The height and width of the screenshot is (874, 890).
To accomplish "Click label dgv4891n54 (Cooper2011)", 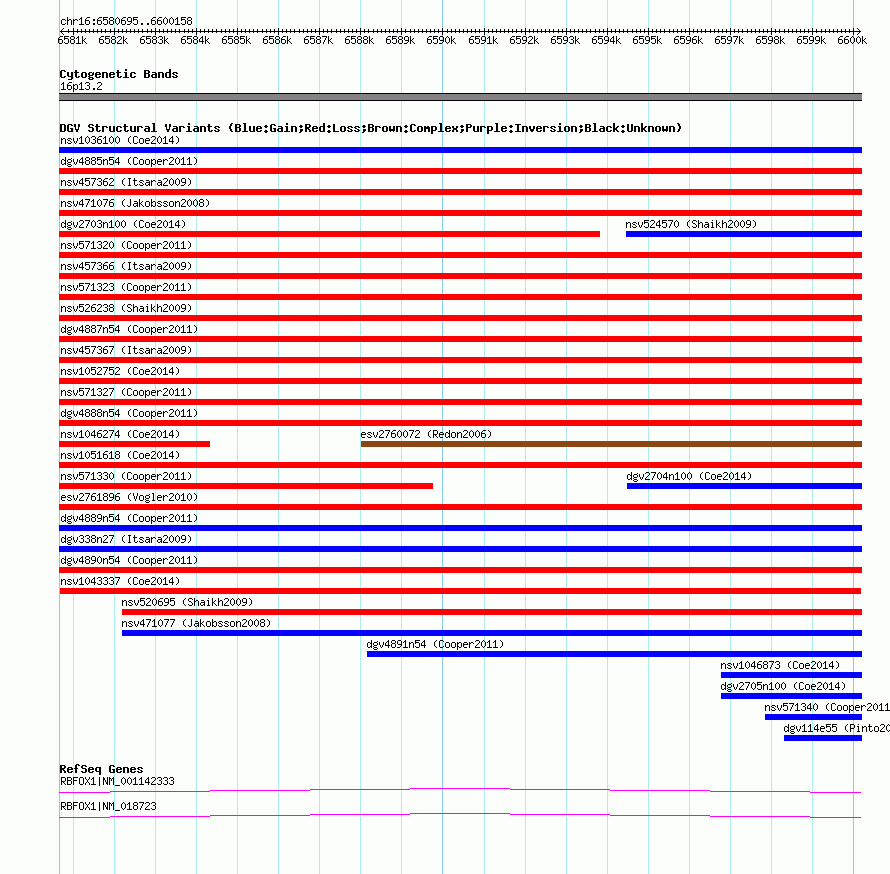I will pyautogui.click(x=435, y=644).
